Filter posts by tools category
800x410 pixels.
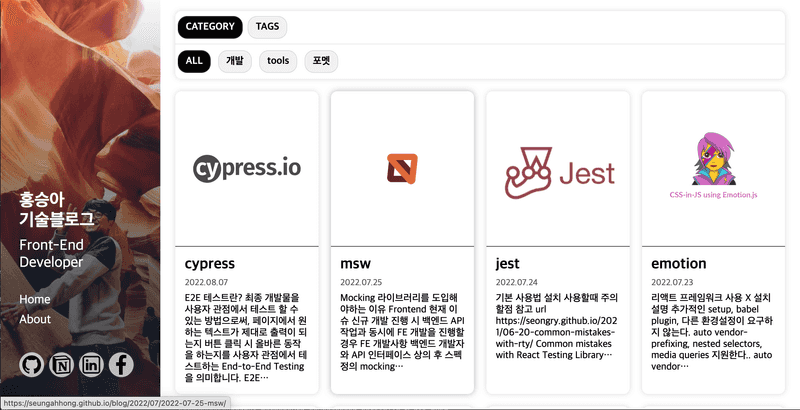tap(278, 61)
